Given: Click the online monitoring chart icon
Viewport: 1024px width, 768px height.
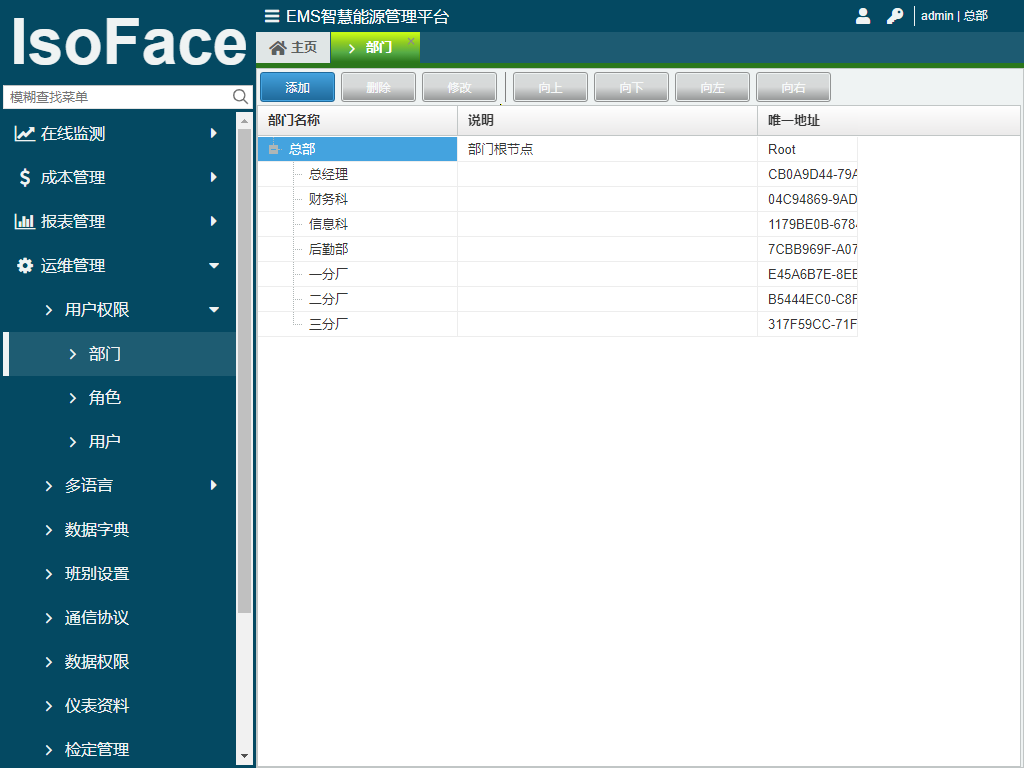Looking at the screenshot, I should click(25, 133).
